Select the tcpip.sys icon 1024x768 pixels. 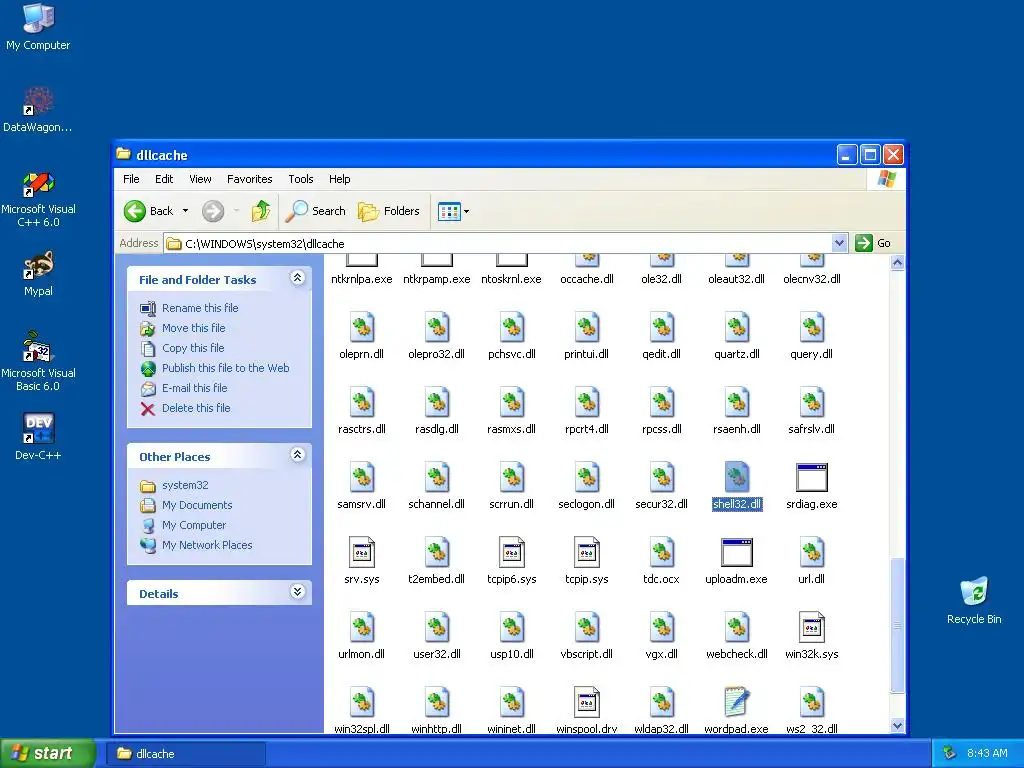[586, 552]
